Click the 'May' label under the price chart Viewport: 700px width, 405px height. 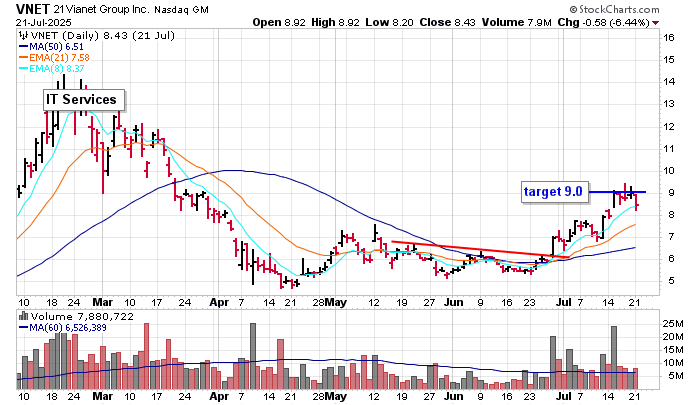point(335,302)
